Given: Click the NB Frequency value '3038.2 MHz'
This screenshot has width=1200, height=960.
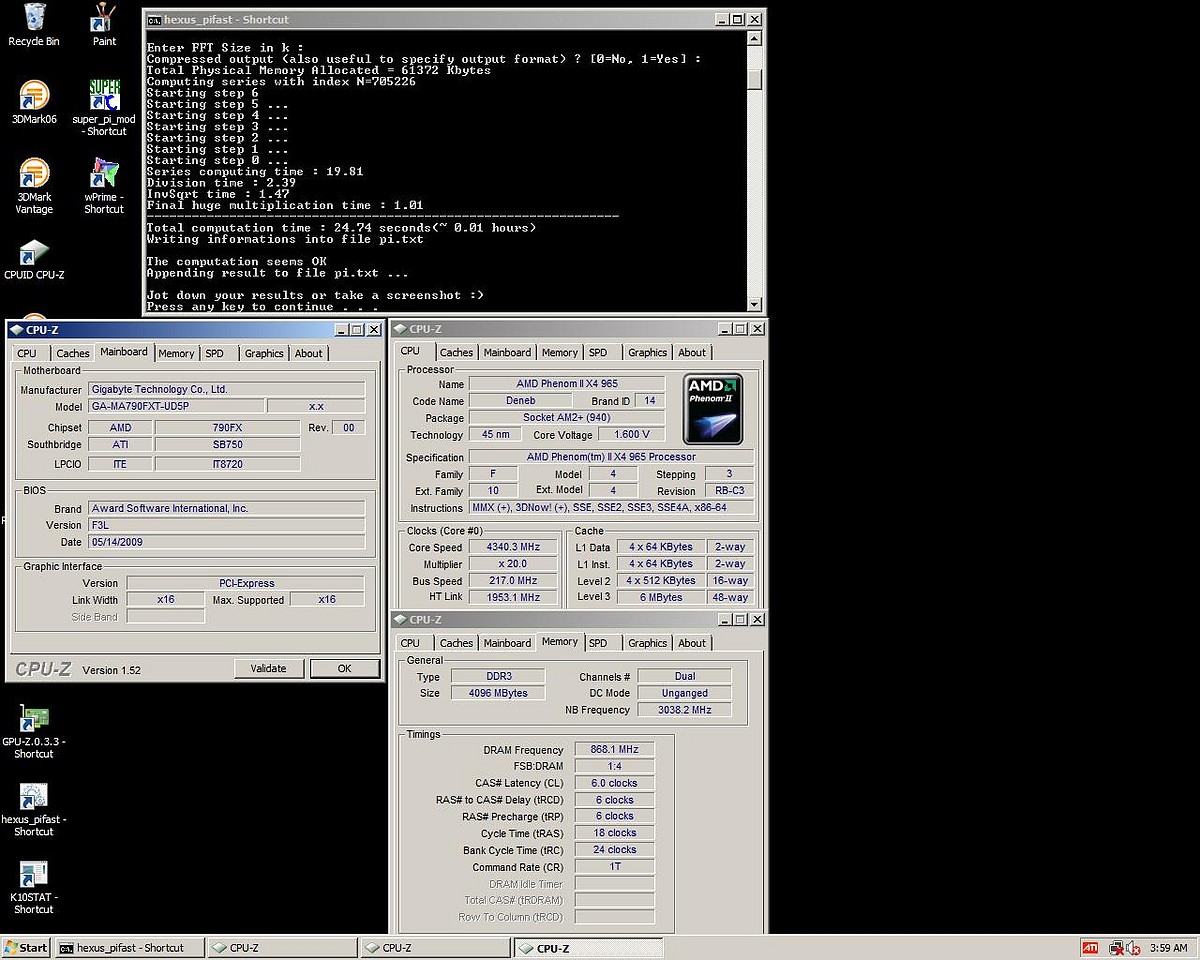Looking at the screenshot, I should point(685,710).
